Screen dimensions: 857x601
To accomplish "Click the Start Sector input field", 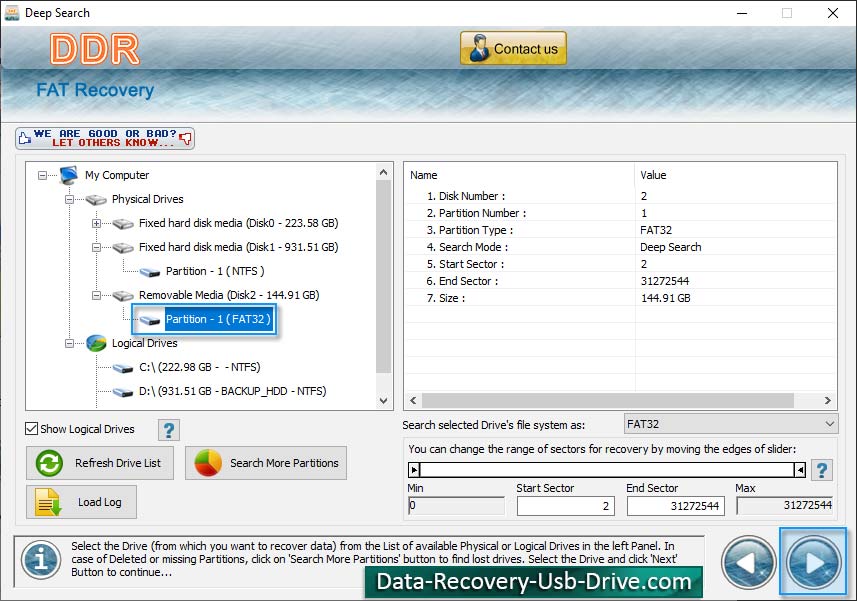I will coord(566,506).
